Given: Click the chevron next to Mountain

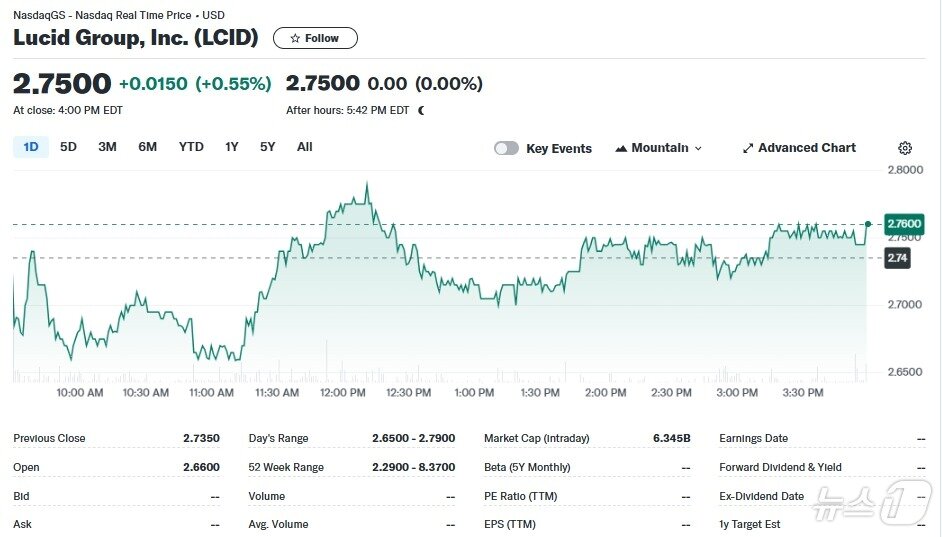Looking at the screenshot, I should [x=698, y=148].
